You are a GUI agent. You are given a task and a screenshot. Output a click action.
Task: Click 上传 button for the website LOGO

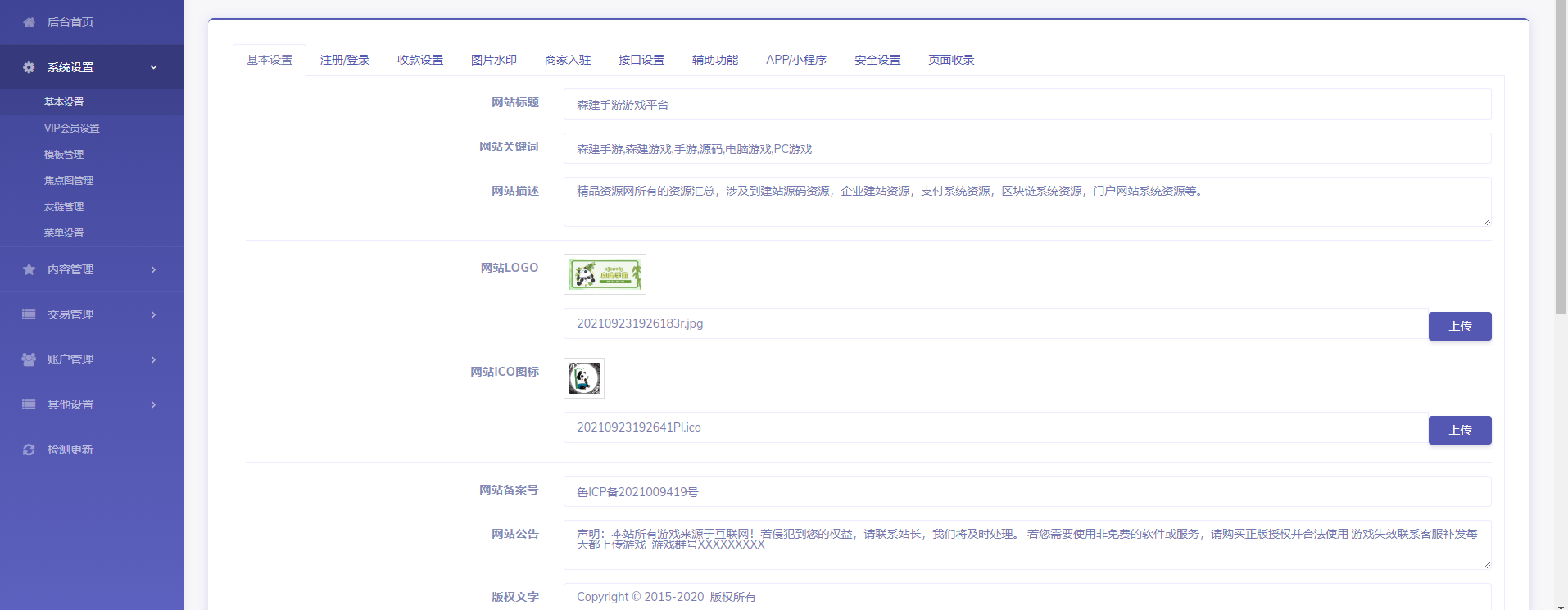pos(1460,326)
